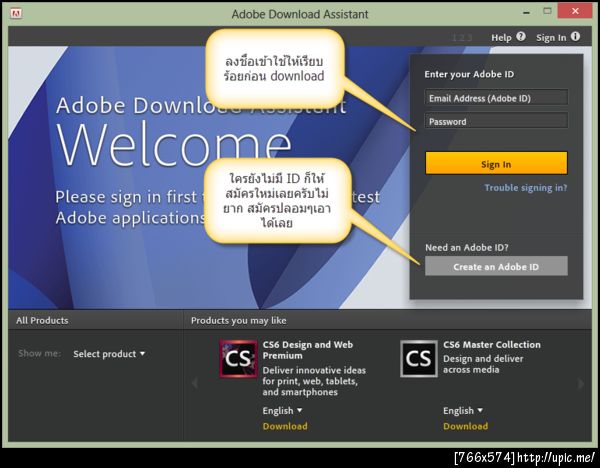This screenshot has width=600, height=468.
Task: Click the Sign In info icon
Action: (x=576, y=36)
